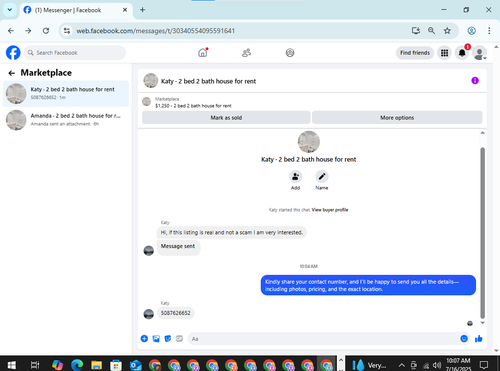Image resolution: width=500 pixels, height=371 pixels.
Task: Click the $1,250 listing title in header
Action: click(193, 106)
